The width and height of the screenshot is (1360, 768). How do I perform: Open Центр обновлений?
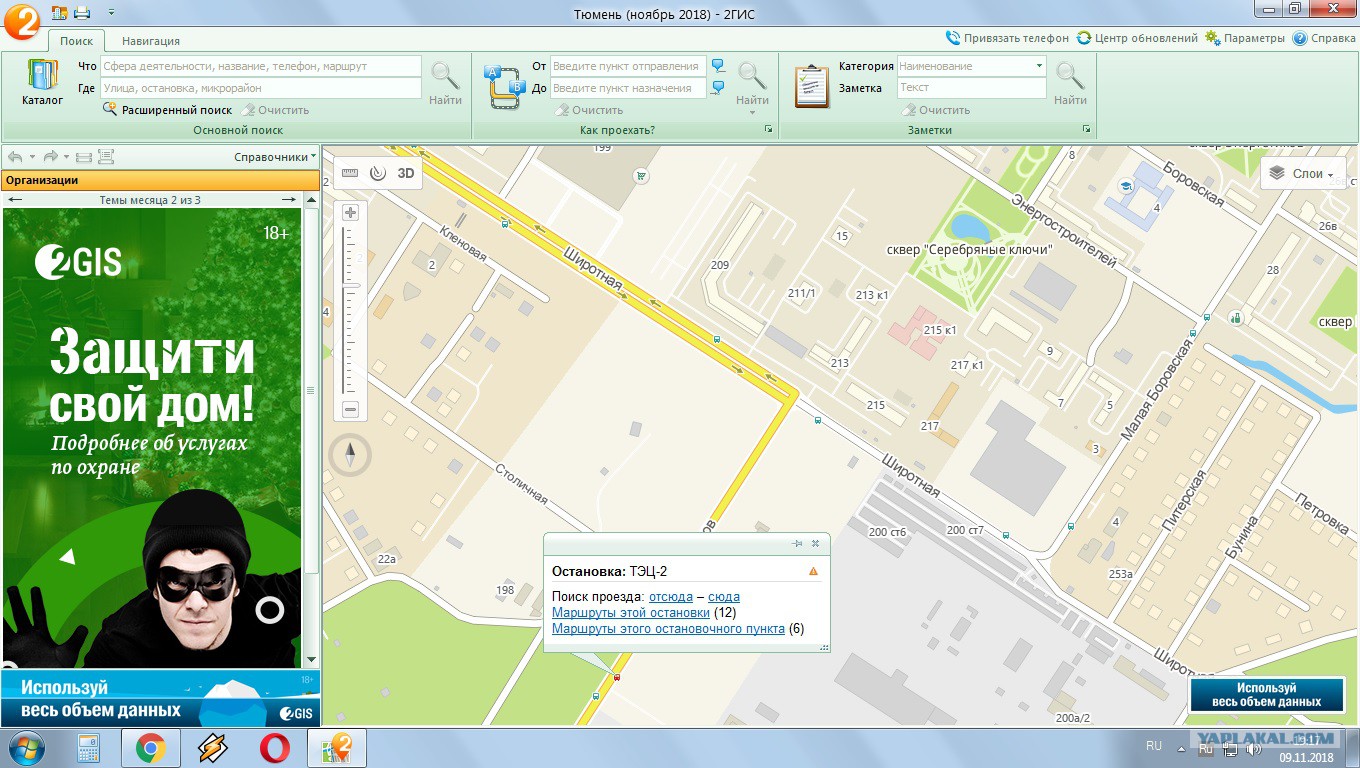click(1137, 38)
